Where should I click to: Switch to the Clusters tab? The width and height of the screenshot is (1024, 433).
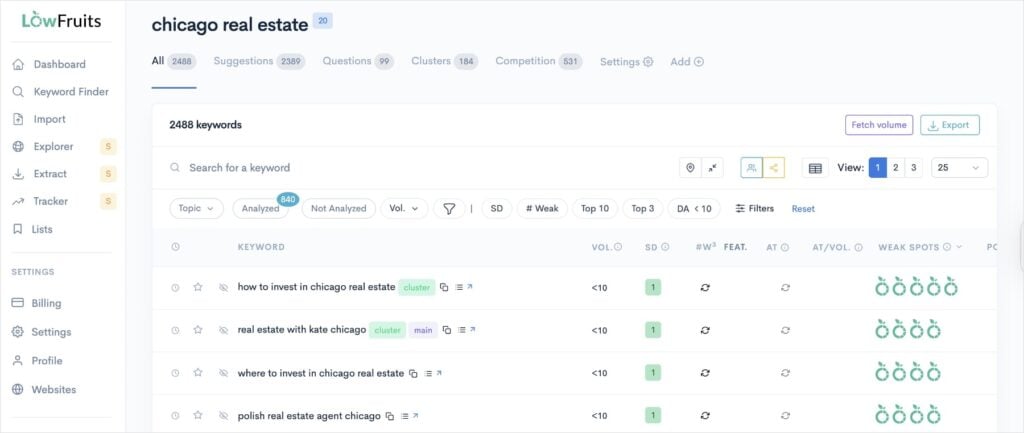click(x=444, y=61)
